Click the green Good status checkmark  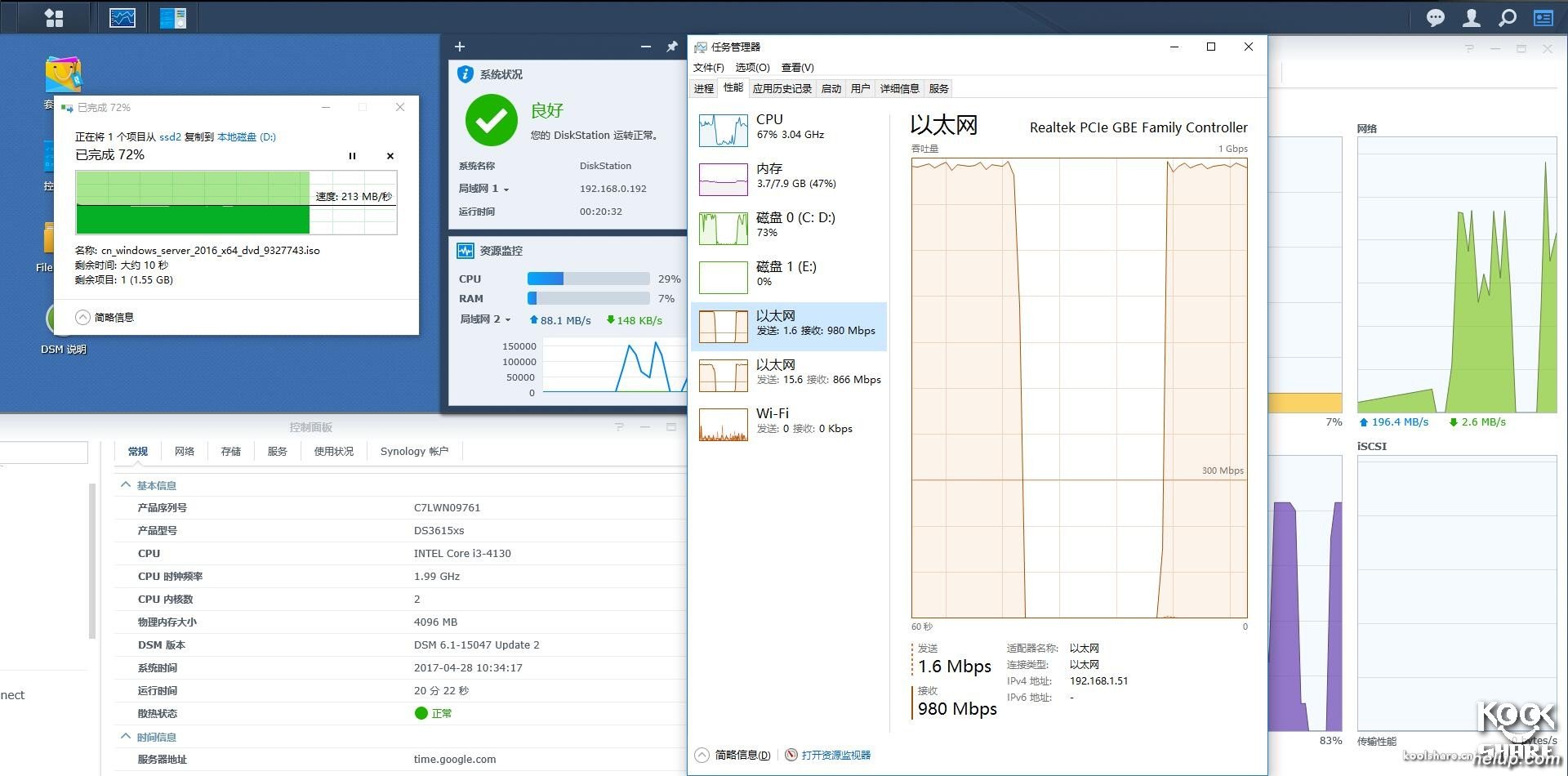[x=492, y=120]
